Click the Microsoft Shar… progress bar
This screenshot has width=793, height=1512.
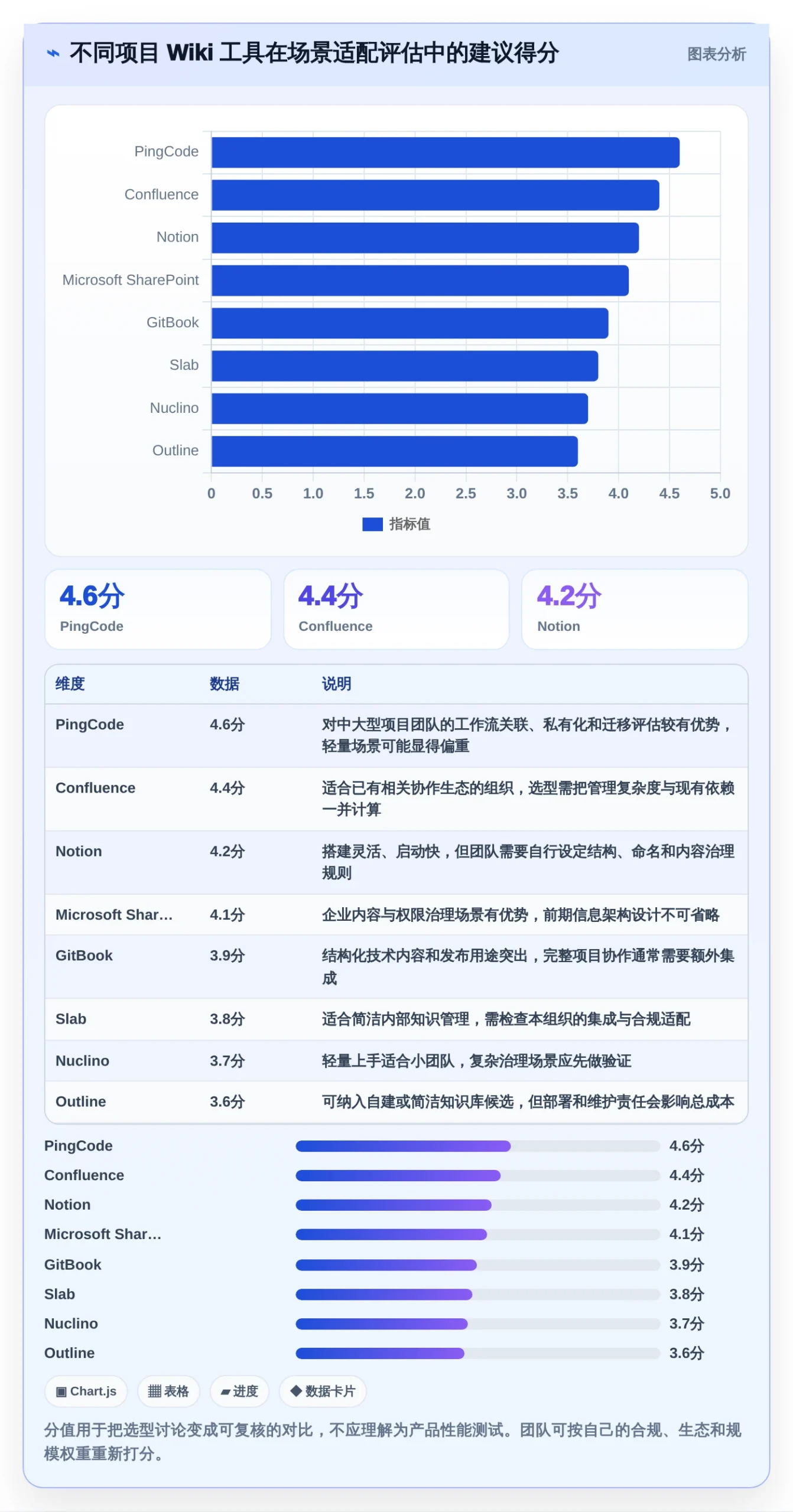[x=477, y=1234]
